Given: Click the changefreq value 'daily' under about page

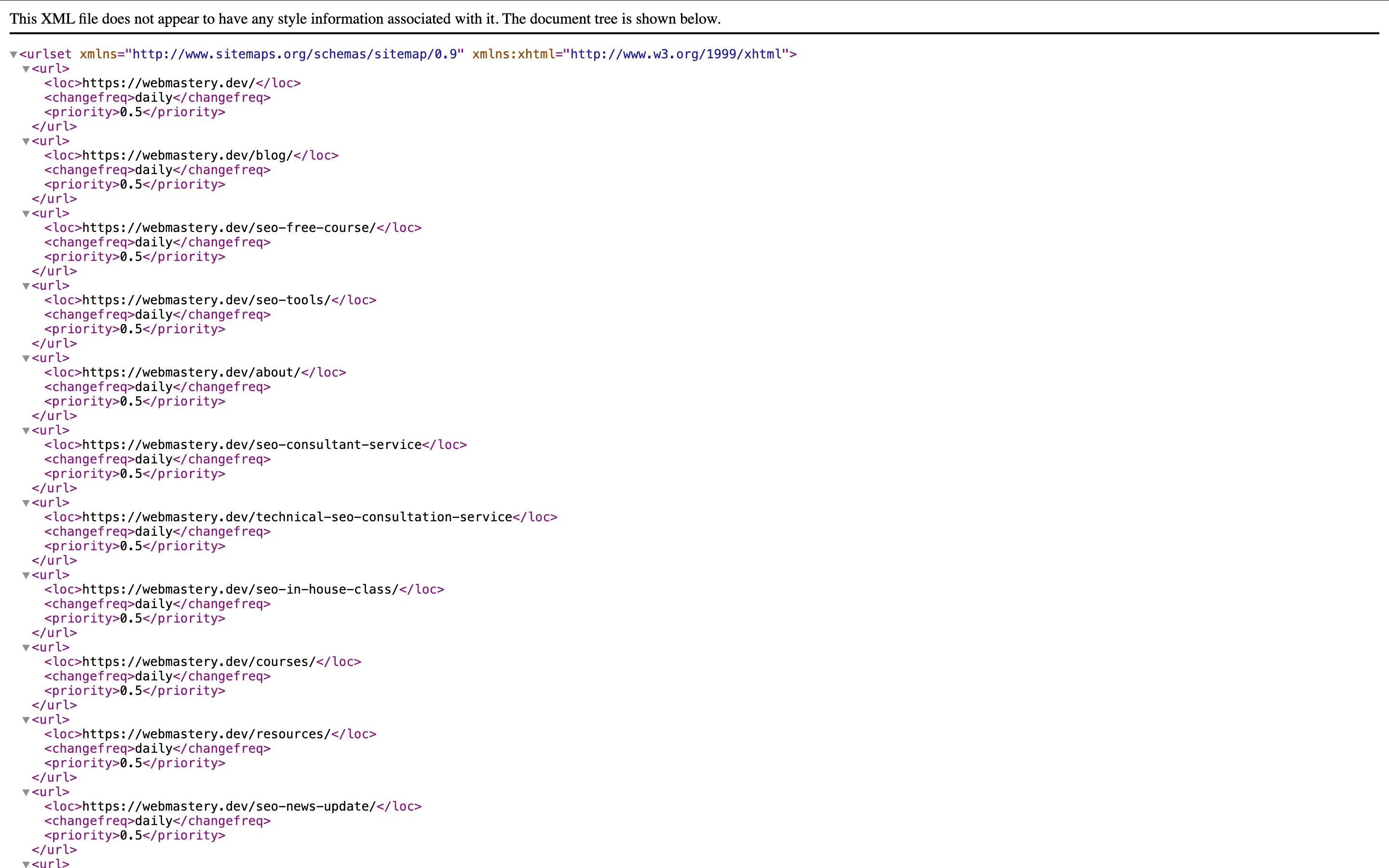Looking at the screenshot, I should [152, 386].
